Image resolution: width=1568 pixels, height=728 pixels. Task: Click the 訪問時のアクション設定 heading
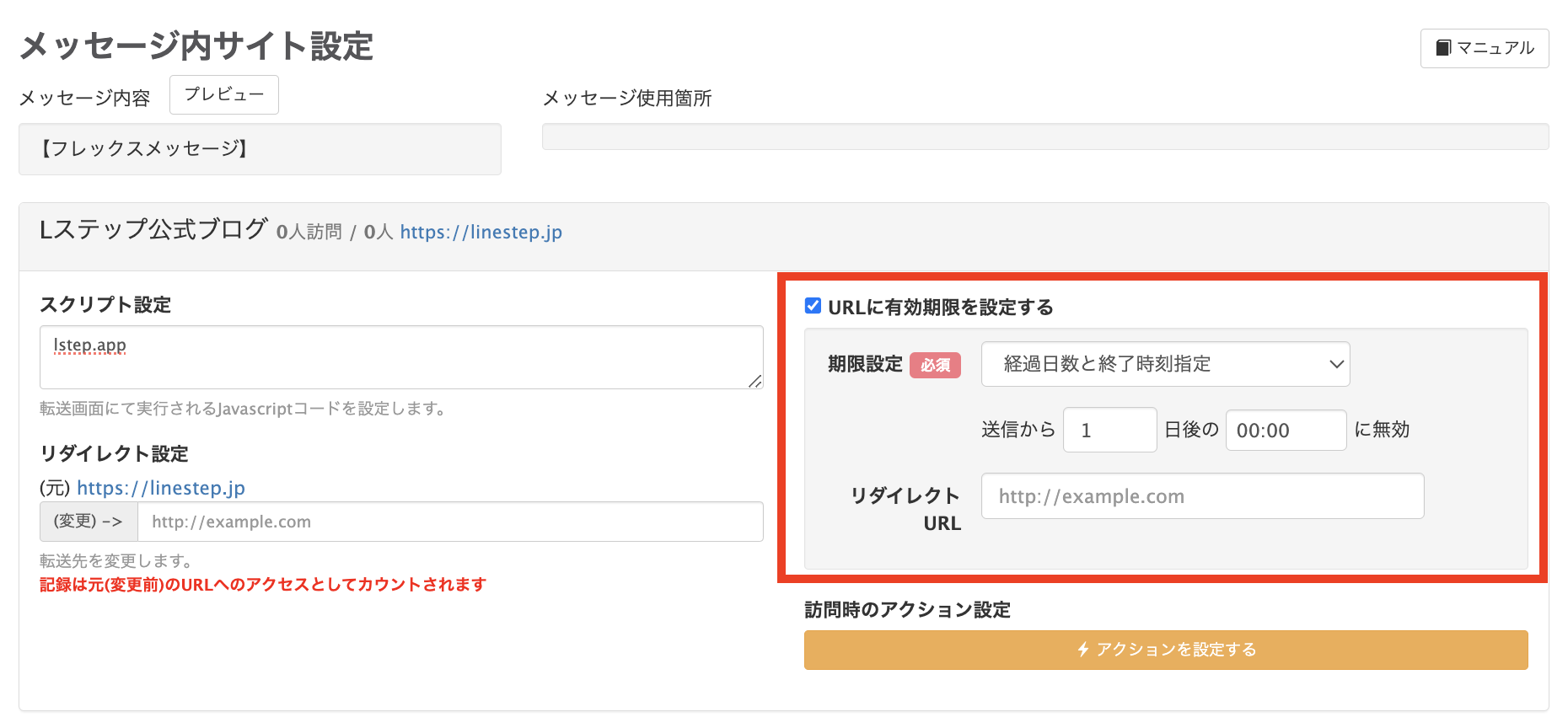tap(907, 610)
